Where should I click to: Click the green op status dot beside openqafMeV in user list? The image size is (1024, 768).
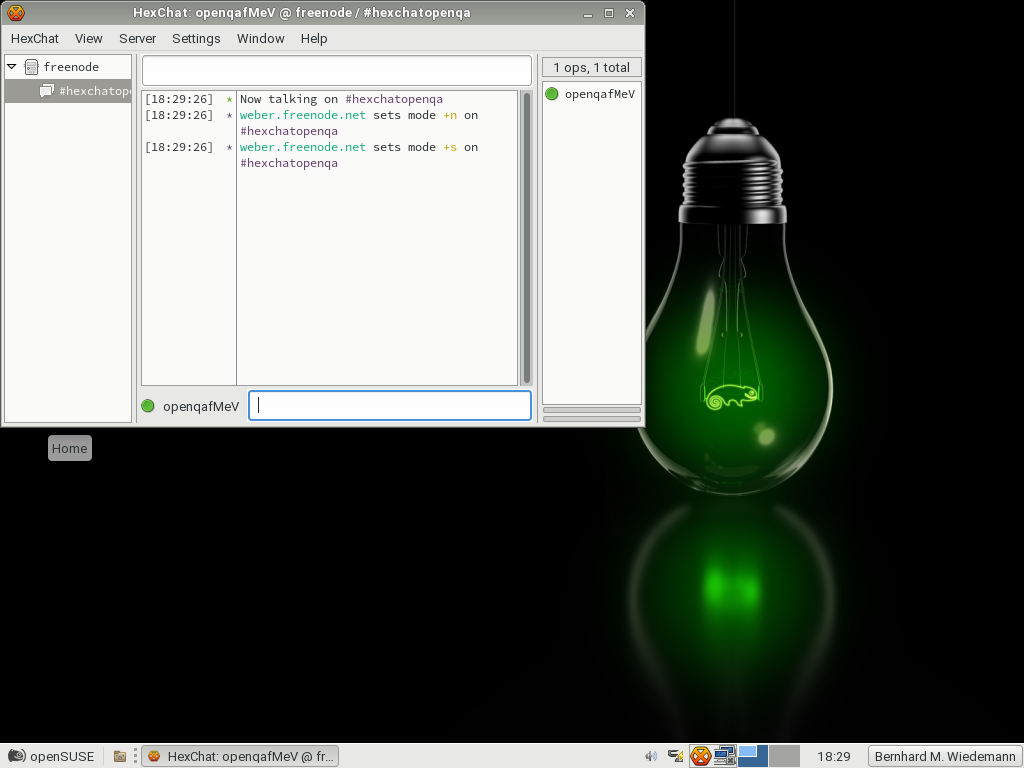pyautogui.click(x=552, y=94)
